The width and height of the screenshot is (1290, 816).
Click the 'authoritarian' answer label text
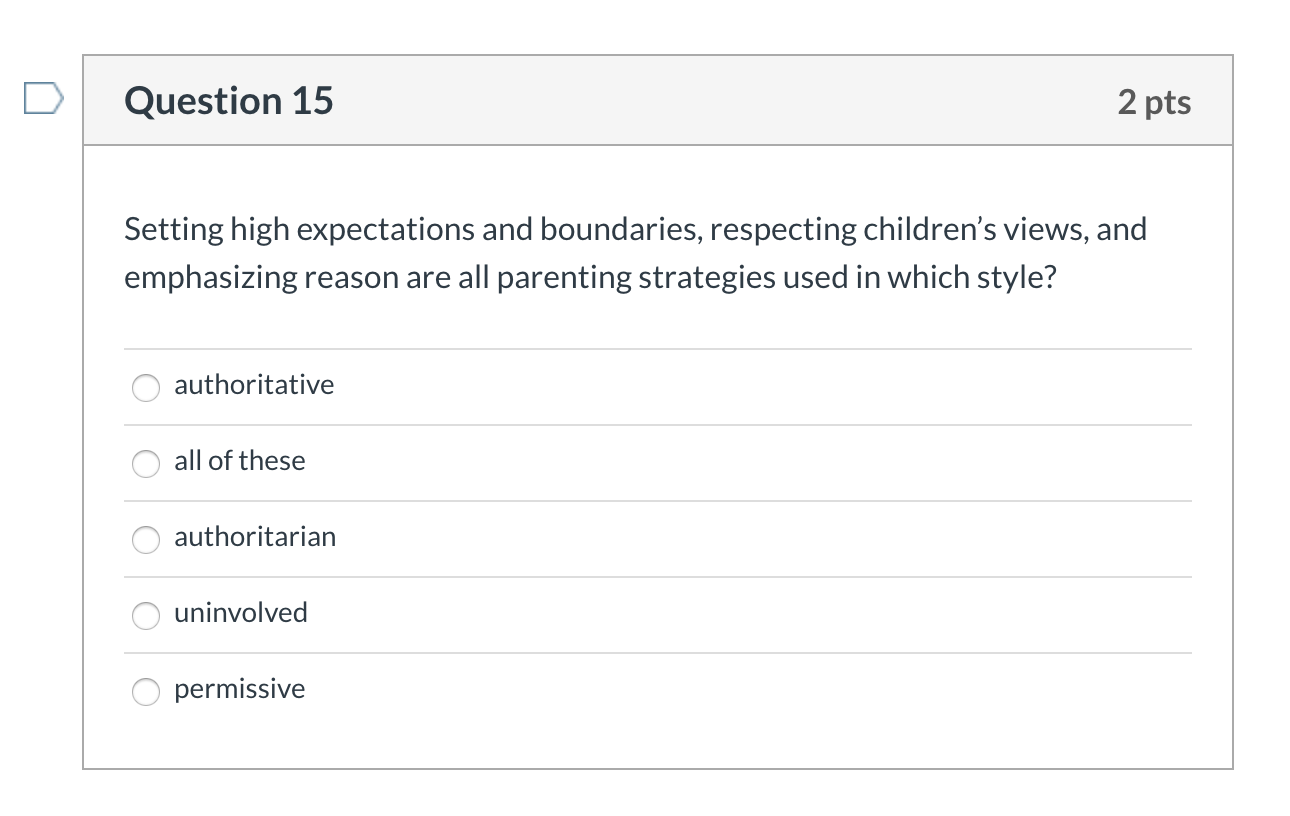(255, 537)
